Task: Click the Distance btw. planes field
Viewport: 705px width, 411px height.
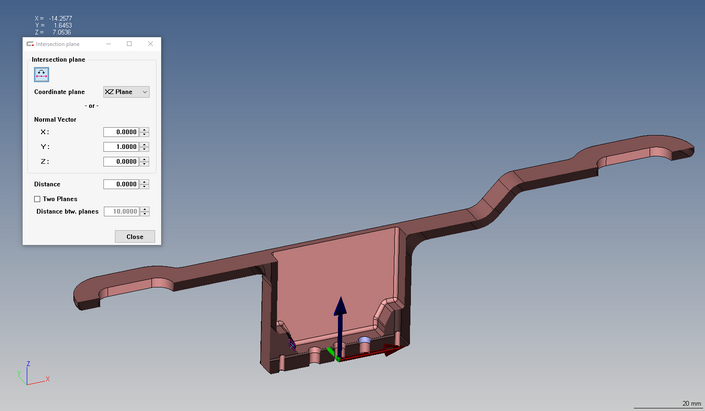Action: 121,211
